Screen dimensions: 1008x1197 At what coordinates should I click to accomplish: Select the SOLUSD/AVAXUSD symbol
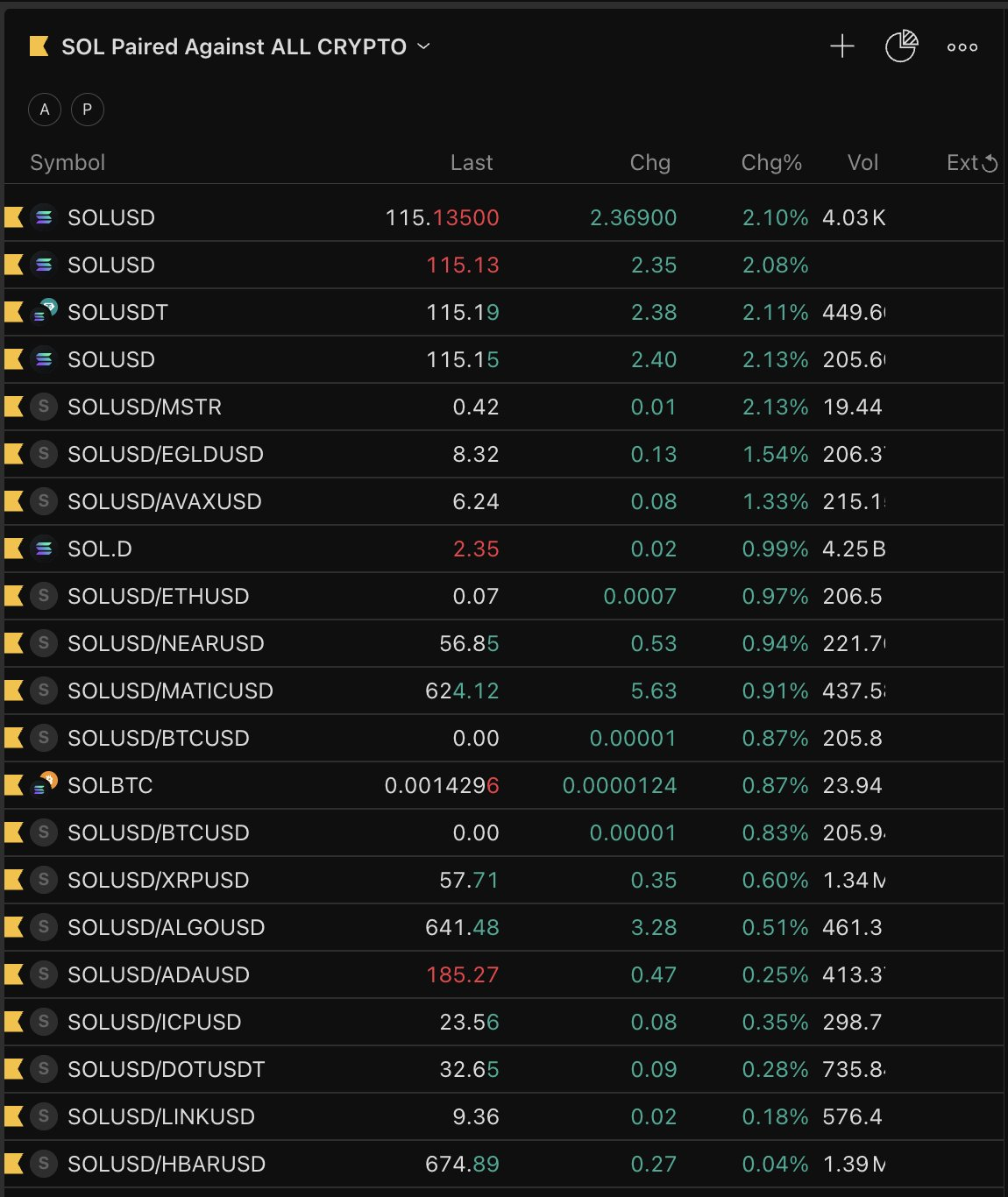pyautogui.click(x=165, y=501)
